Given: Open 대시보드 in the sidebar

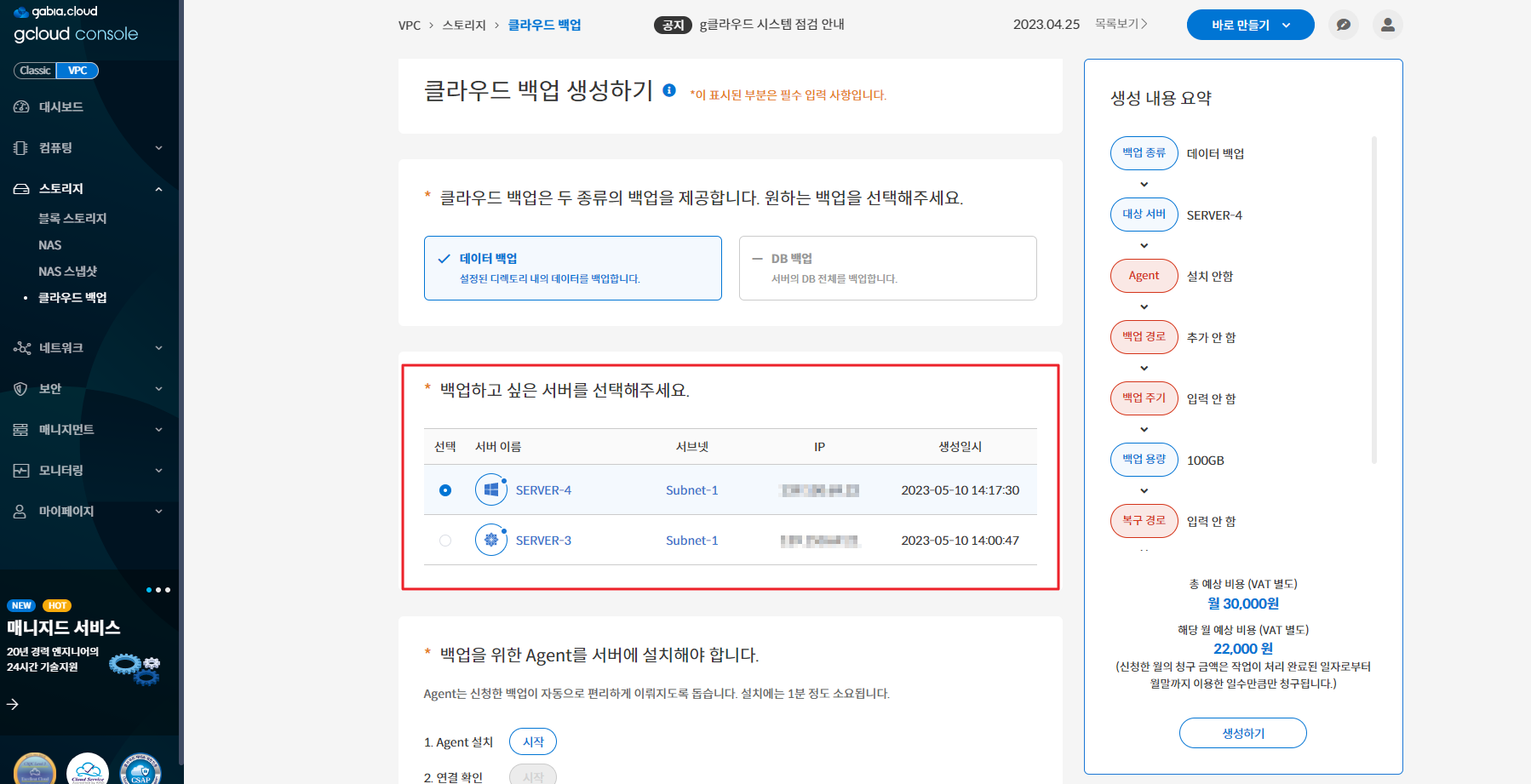Looking at the screenshot, I should (60, 106).
